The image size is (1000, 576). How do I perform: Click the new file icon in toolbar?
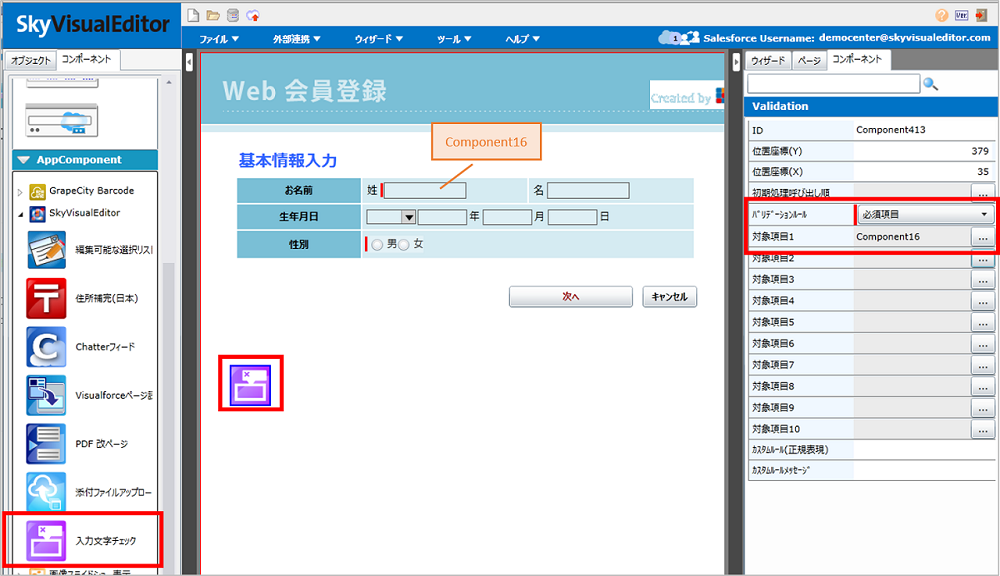[x=193, y=15]
